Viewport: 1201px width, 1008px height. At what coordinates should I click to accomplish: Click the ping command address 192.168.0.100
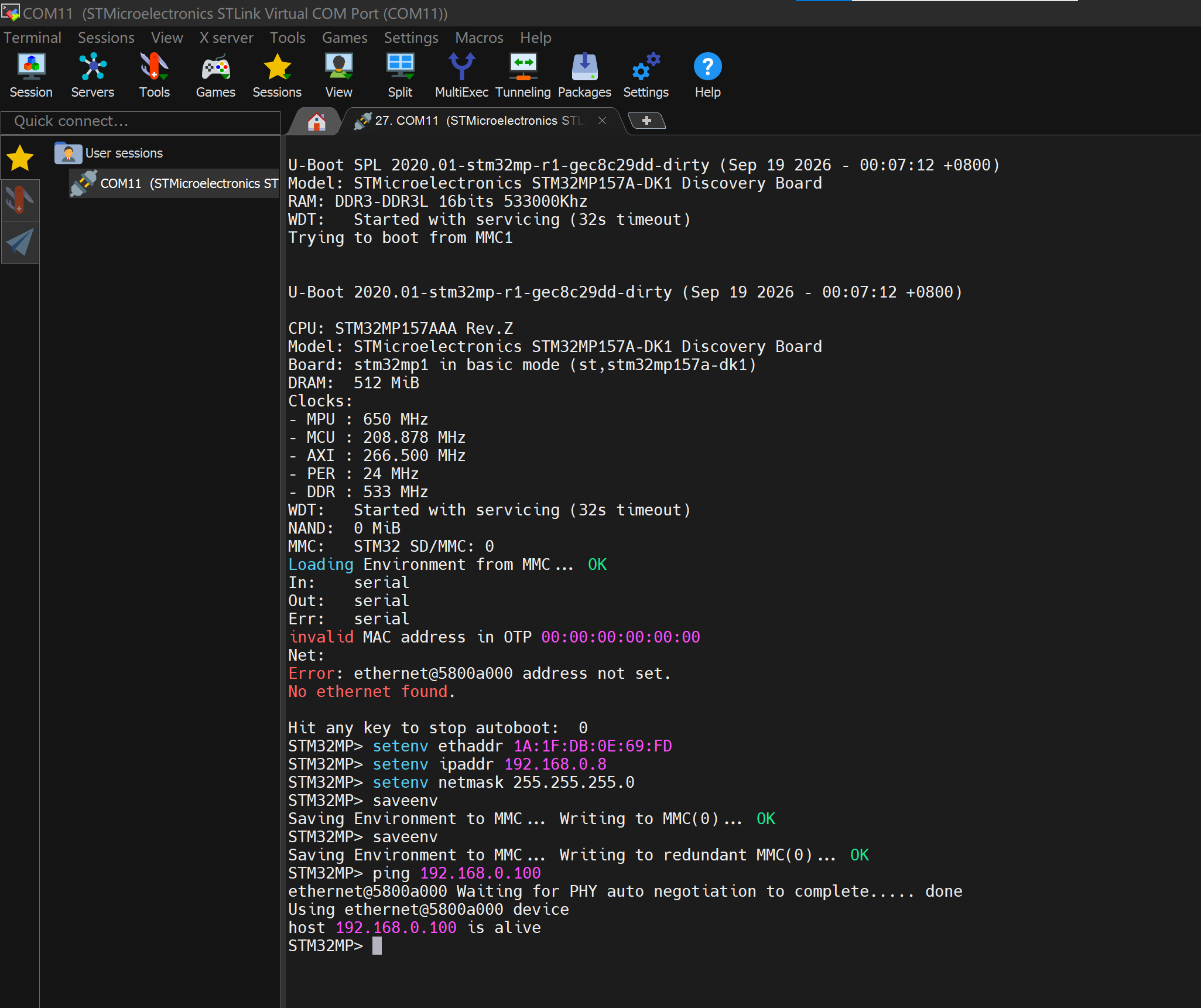[480, 873]
